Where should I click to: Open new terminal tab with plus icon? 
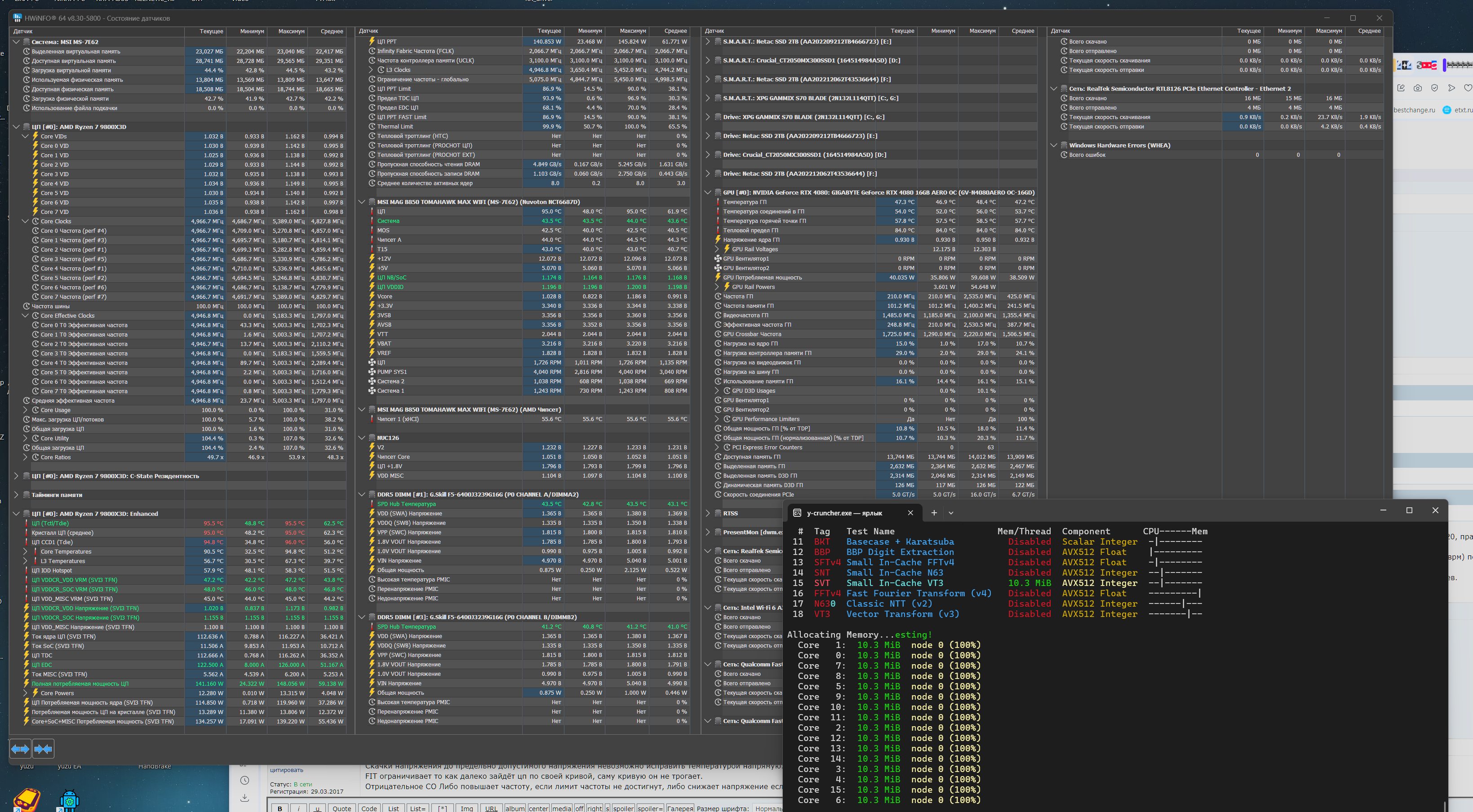934,512
